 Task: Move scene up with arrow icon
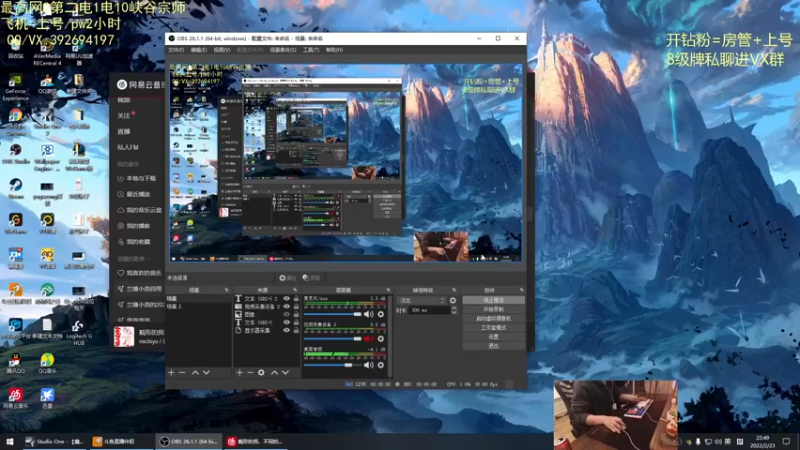(195, 372)
